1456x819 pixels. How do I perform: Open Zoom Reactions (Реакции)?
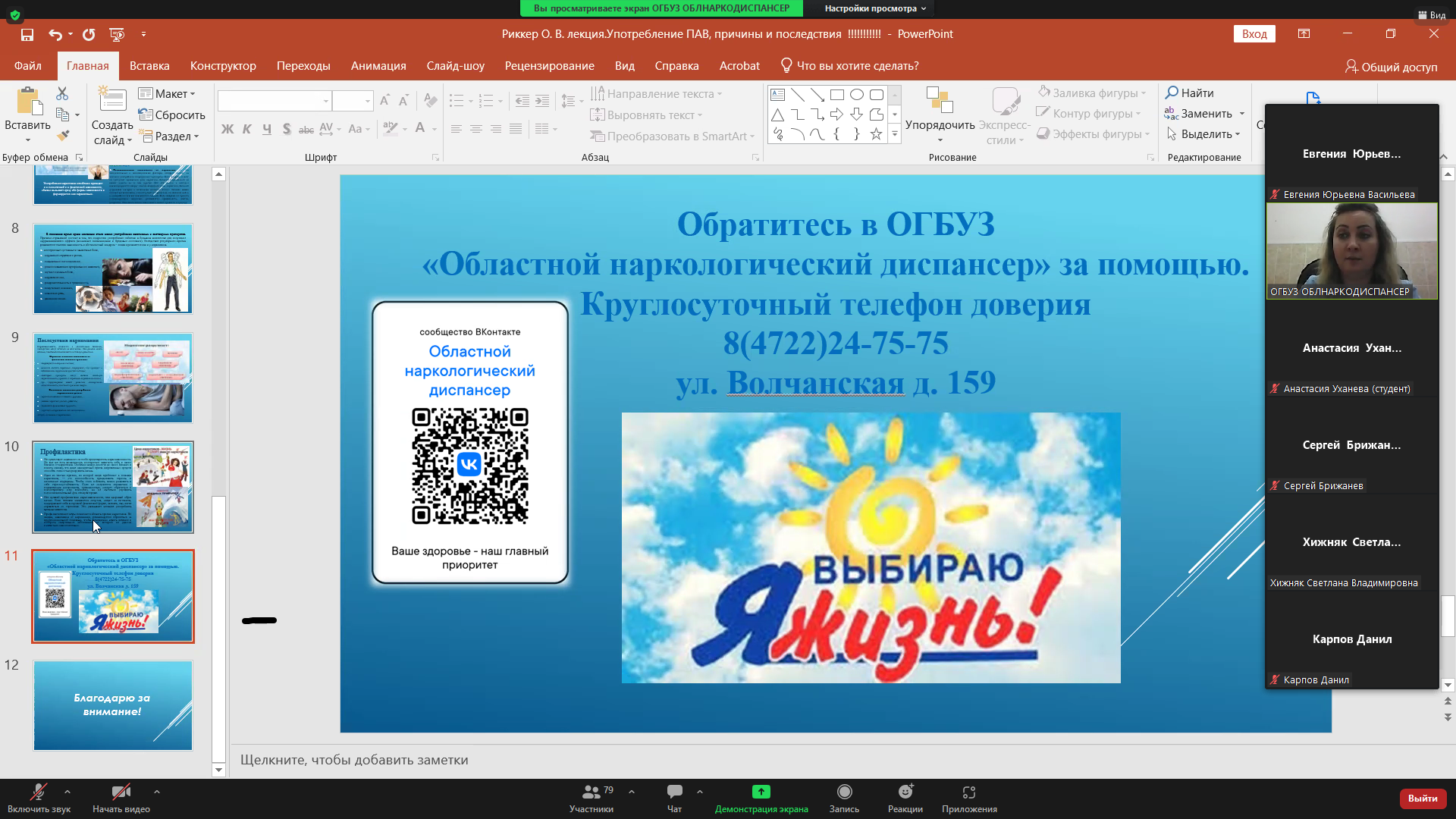[x=905, y=799]
